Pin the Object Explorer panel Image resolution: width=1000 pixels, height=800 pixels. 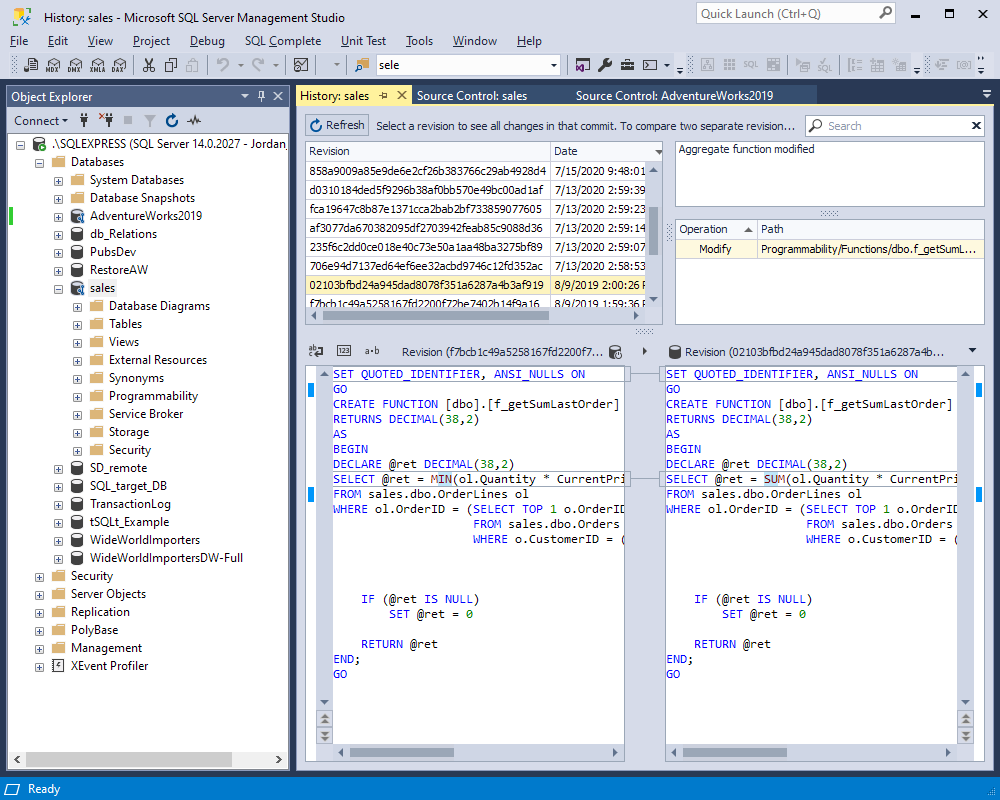tap(261, 96)
